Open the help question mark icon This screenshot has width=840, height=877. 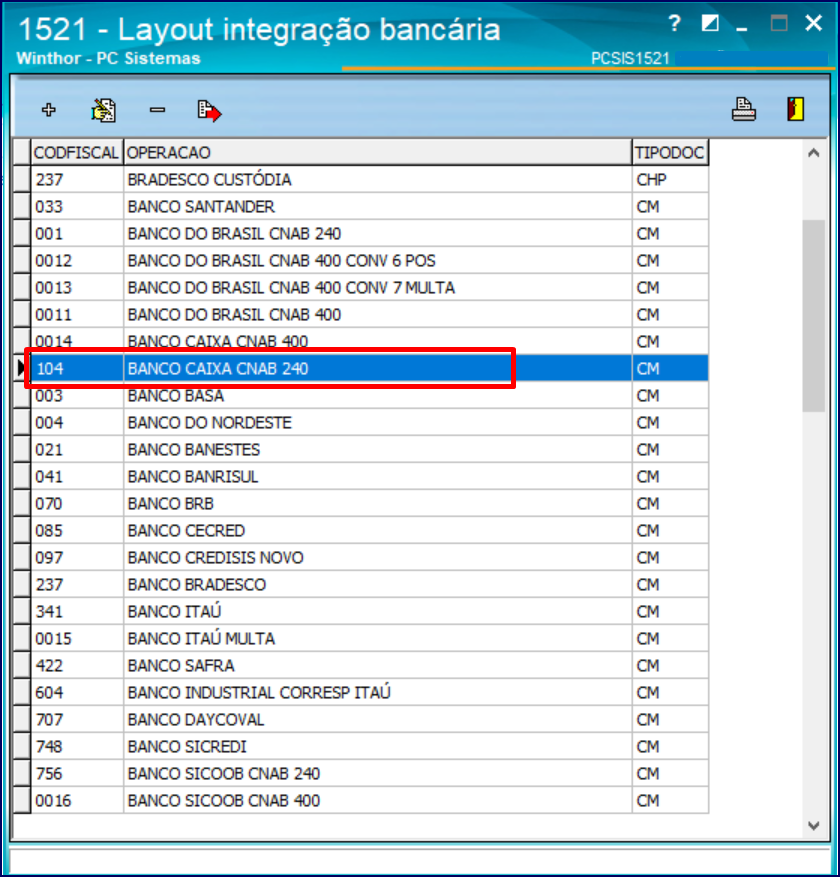point(674,23)
